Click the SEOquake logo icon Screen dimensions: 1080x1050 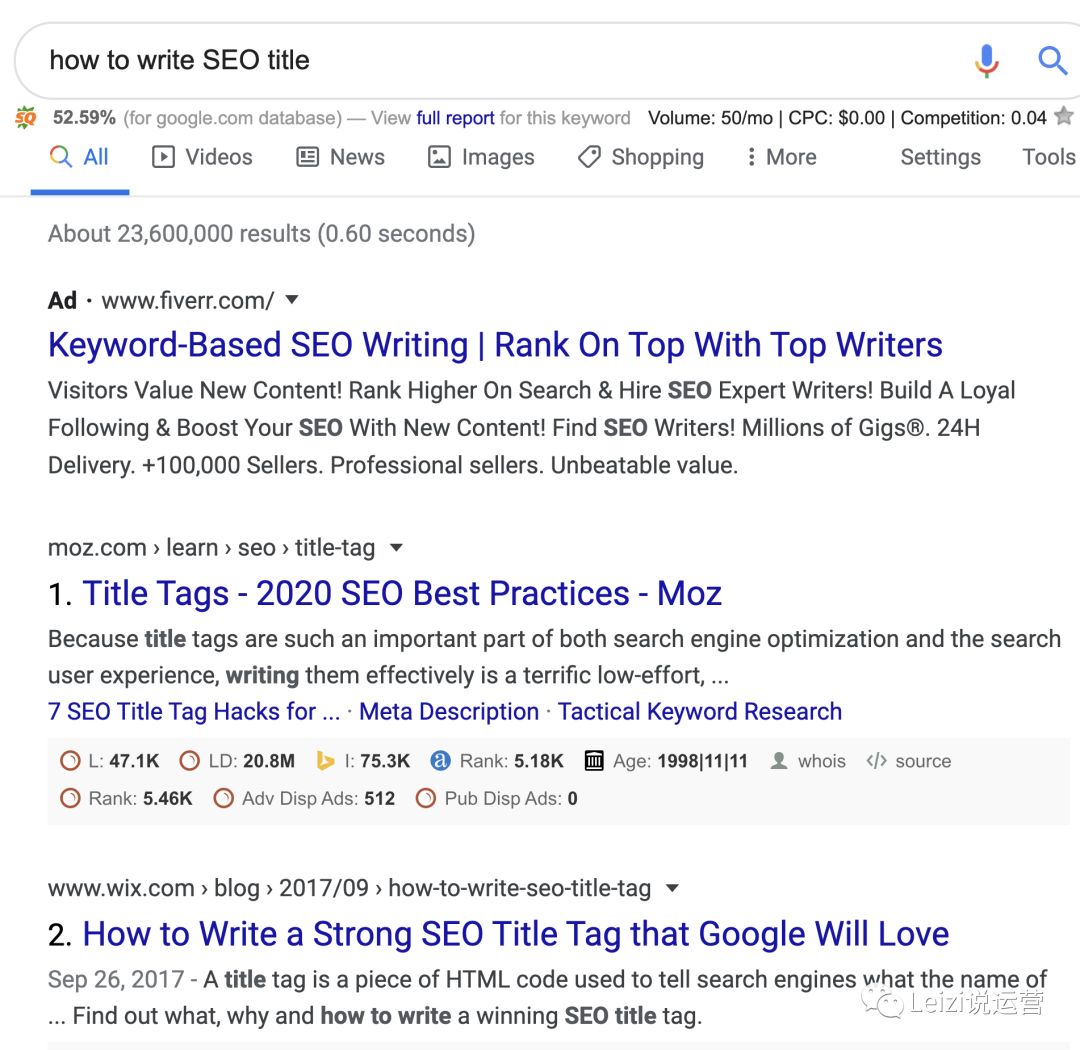coord(25,118)
